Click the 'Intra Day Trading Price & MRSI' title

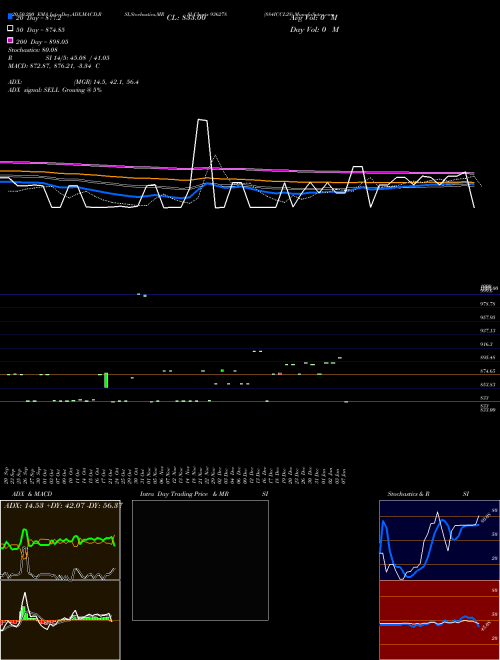204,494
